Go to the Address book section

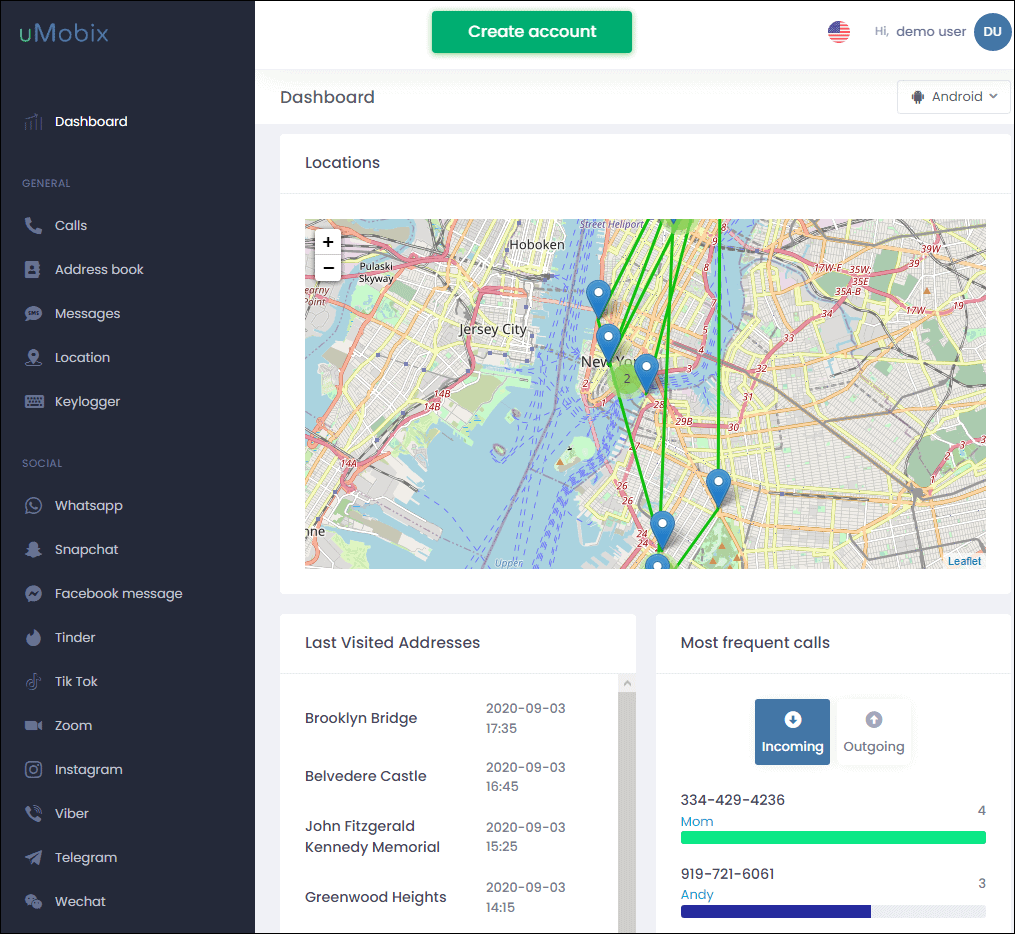coord(99,270)
